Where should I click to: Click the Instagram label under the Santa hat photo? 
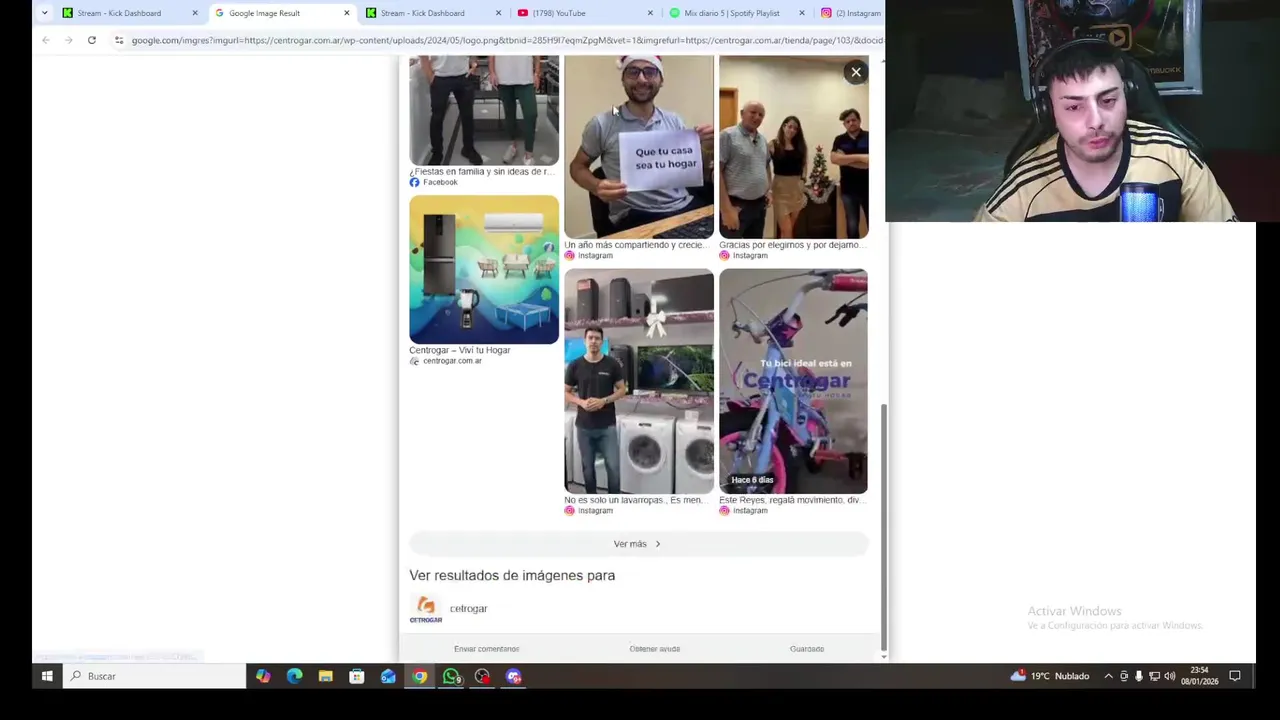[x=595, y=256]
